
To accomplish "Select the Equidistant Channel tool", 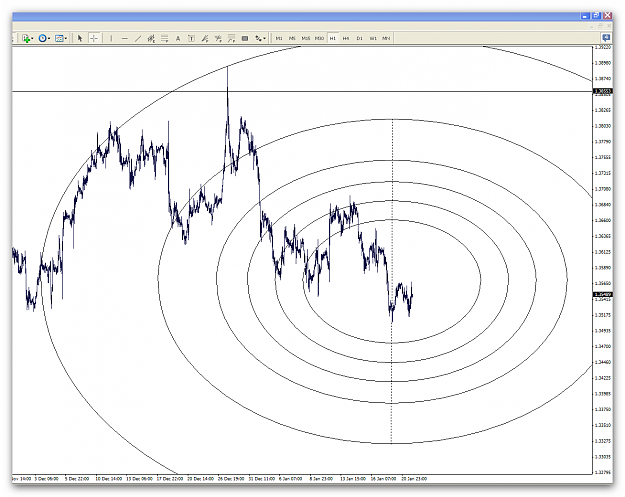I will pos(151,38).
